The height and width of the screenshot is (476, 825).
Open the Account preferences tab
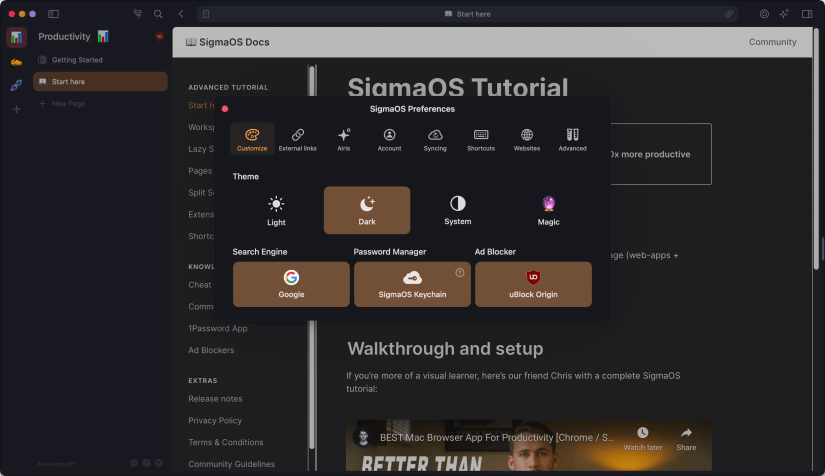point(389,139)
